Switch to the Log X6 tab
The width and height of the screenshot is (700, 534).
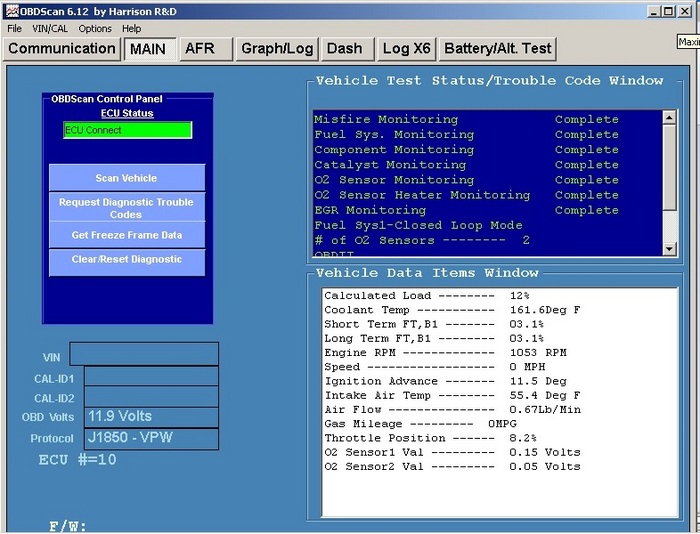click(406, 49)
